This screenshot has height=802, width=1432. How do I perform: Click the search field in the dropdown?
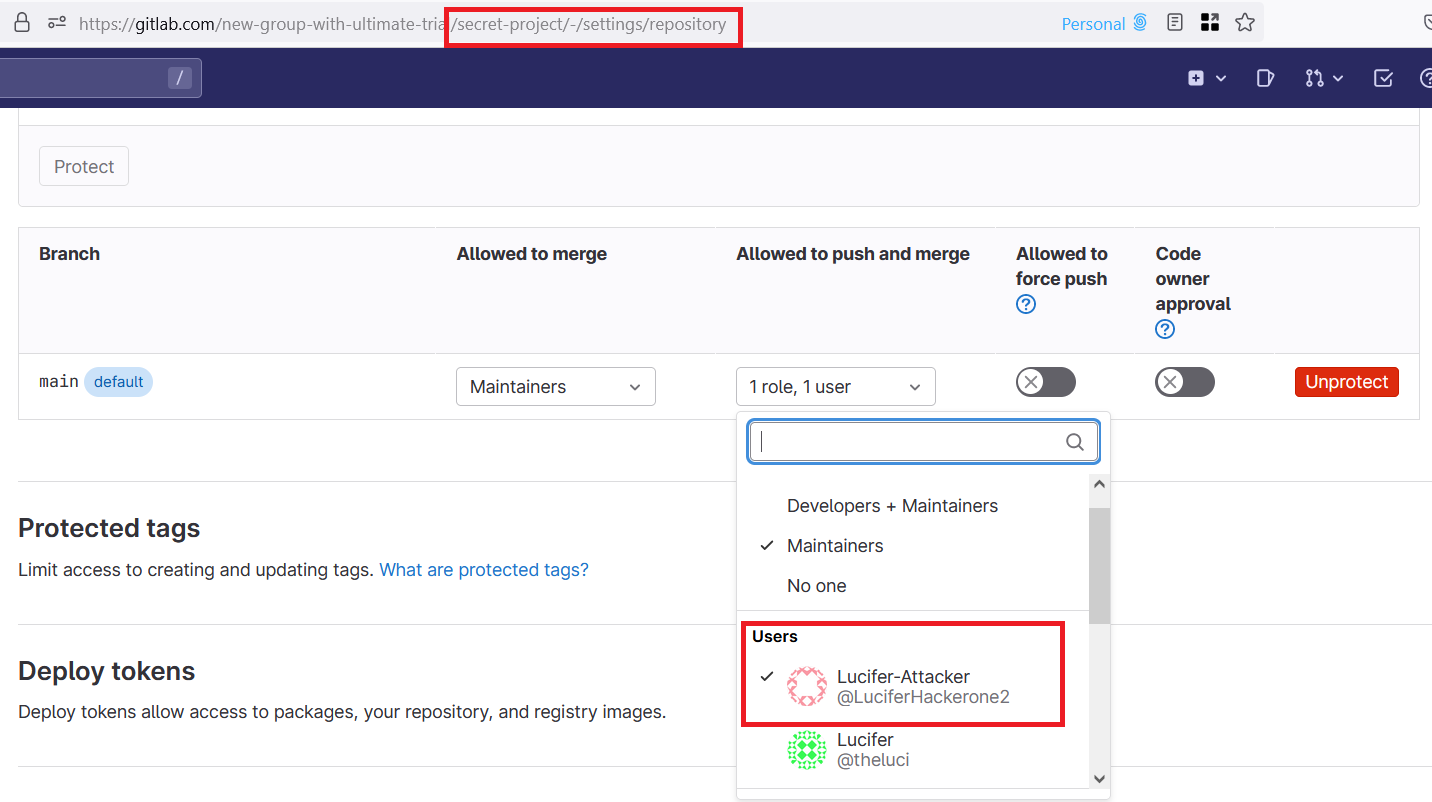coord(910,442)
